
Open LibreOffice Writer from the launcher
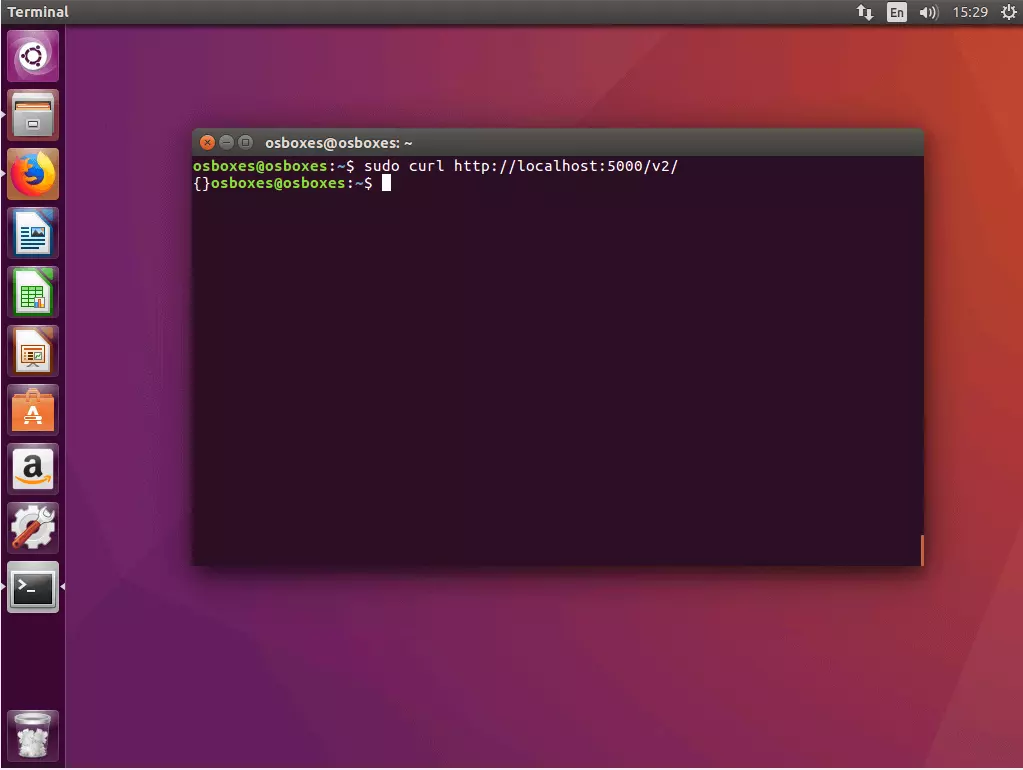[33, 233]
